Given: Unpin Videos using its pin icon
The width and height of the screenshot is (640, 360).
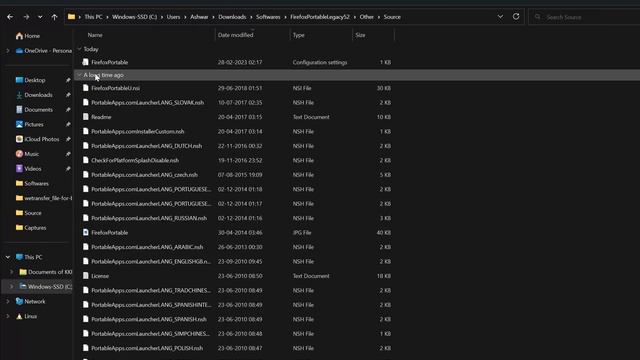Looking at the screenshot, I should click(68, 169).
